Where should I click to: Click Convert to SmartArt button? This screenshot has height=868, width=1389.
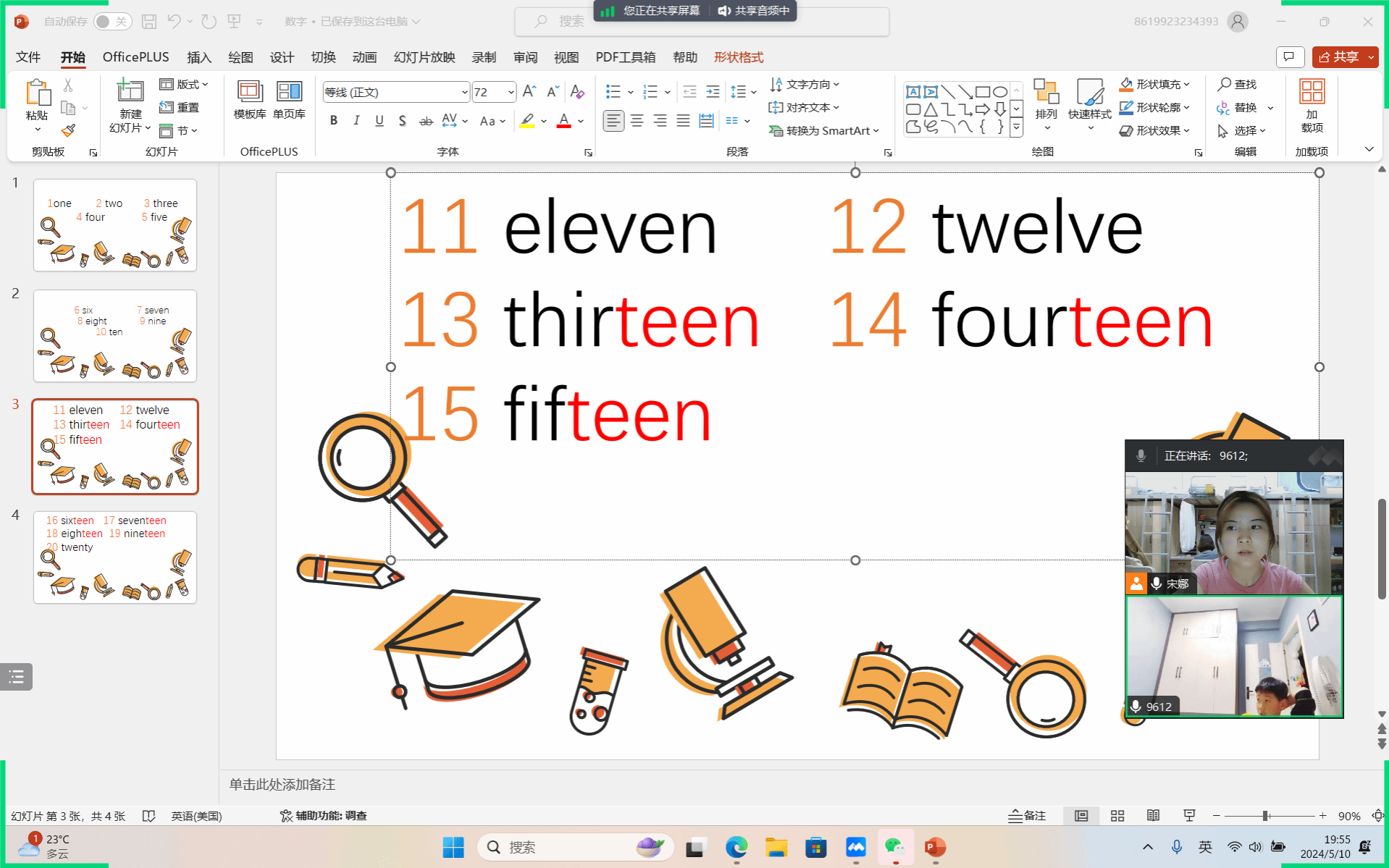click(x=825, y=131)
